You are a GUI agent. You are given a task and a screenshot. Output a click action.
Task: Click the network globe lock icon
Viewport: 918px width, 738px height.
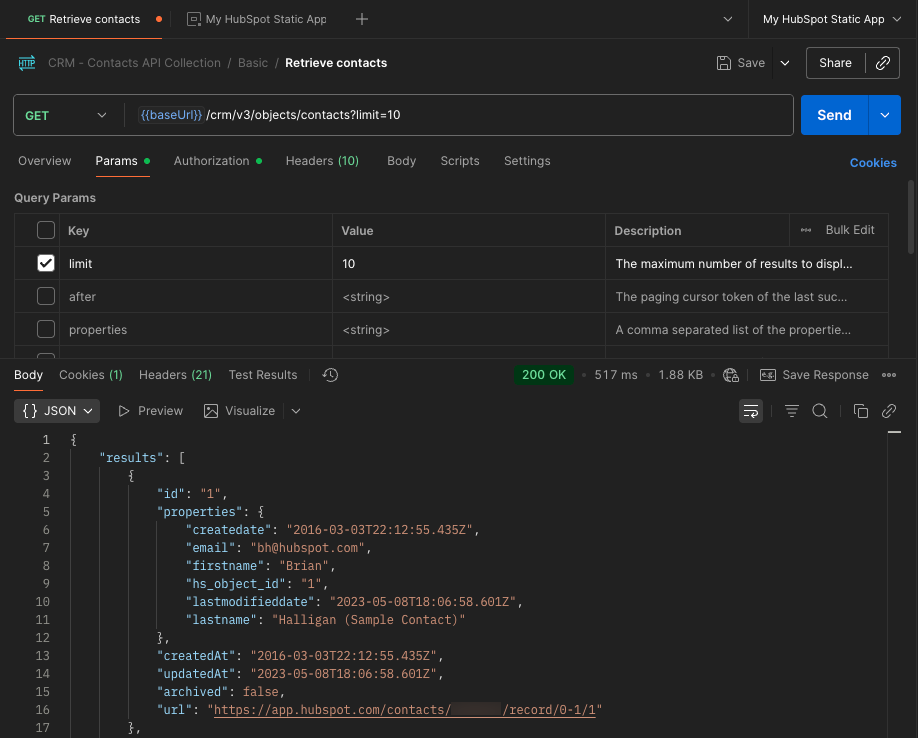pyautogui.click(x=731, y=375)
